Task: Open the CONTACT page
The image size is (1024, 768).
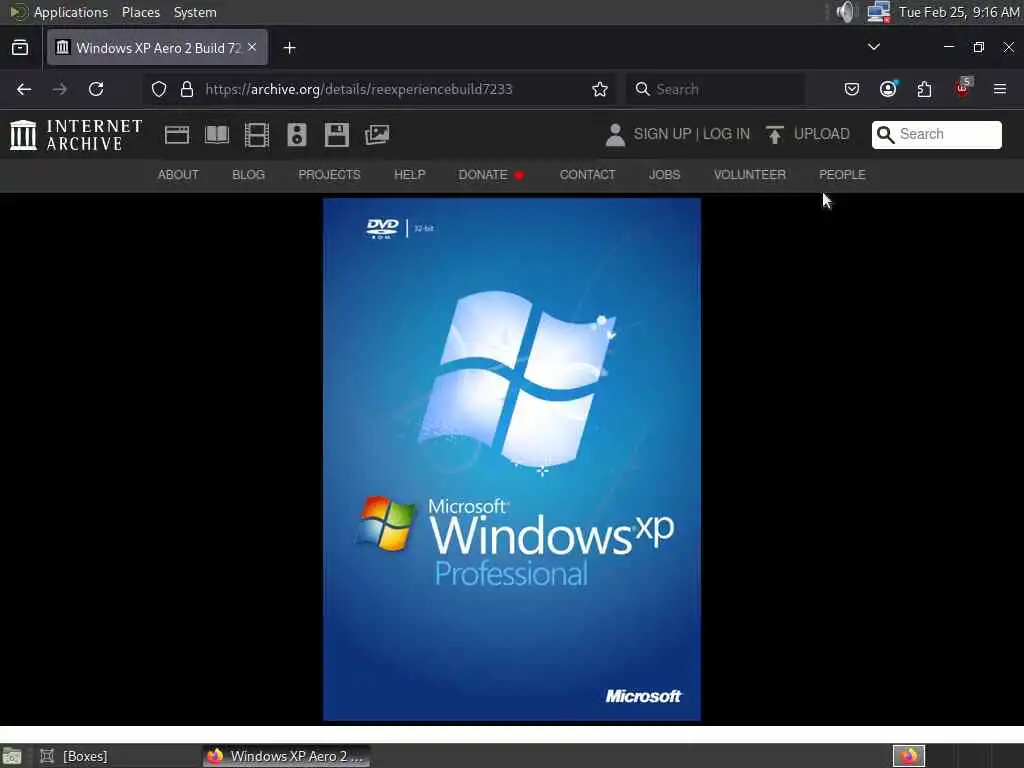Action: 587,174
